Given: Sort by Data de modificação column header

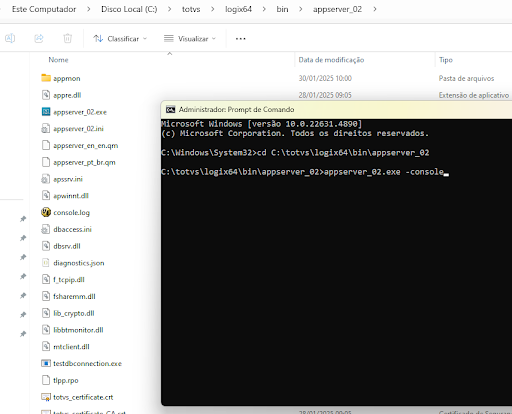Looking at the screenshot, I should click(331, 60).
